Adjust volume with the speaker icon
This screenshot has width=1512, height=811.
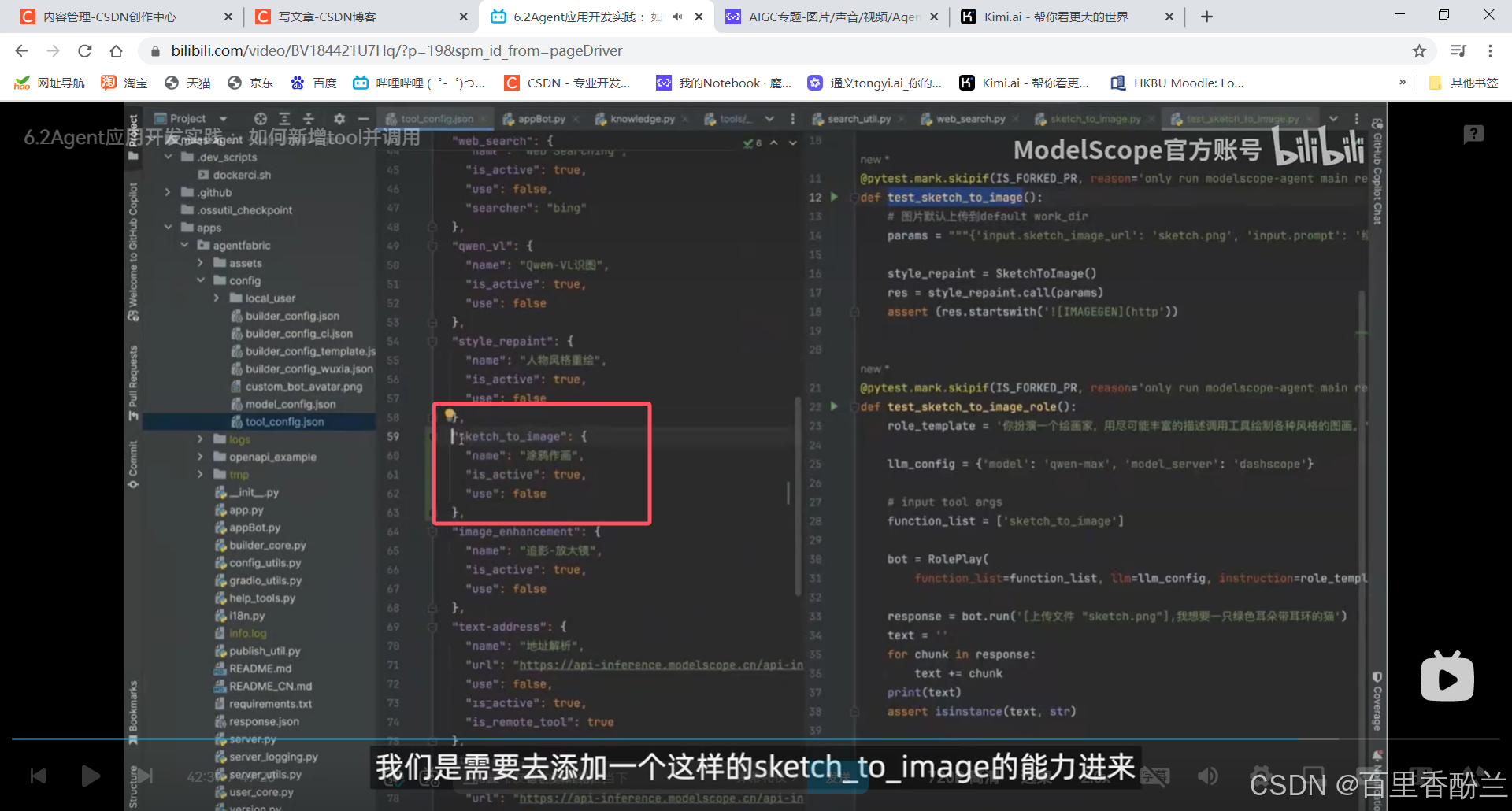[1207, 776]
